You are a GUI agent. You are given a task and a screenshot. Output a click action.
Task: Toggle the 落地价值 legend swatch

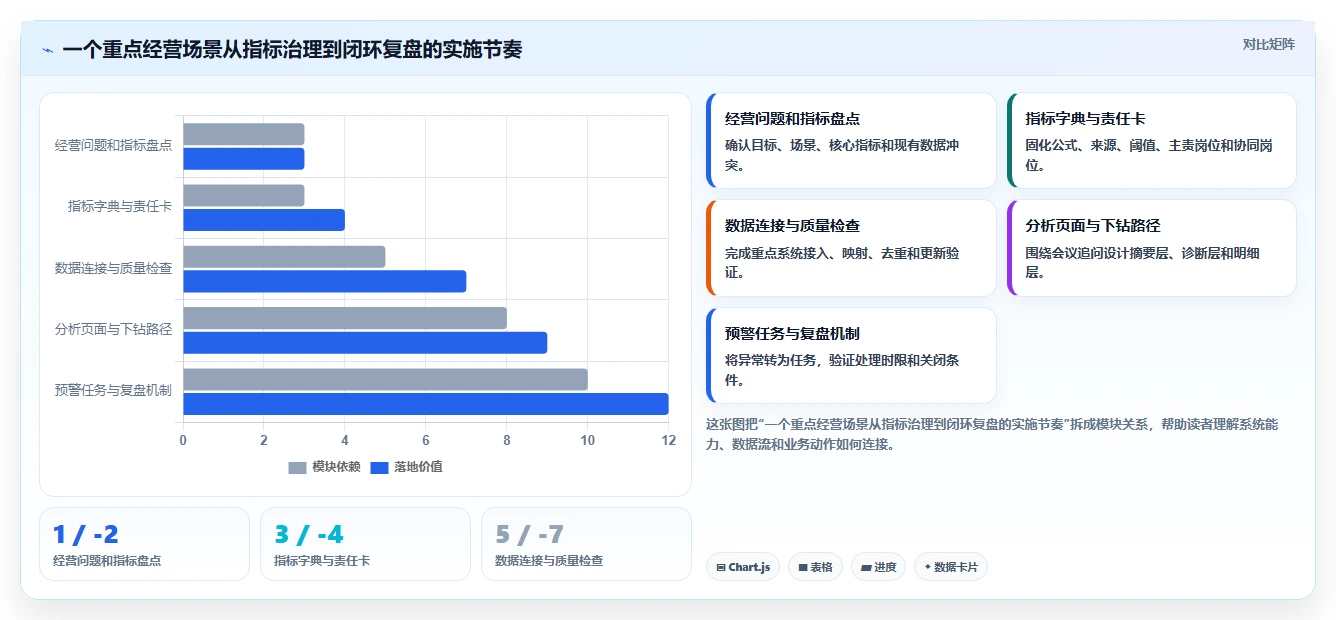[x=380, y=467]
